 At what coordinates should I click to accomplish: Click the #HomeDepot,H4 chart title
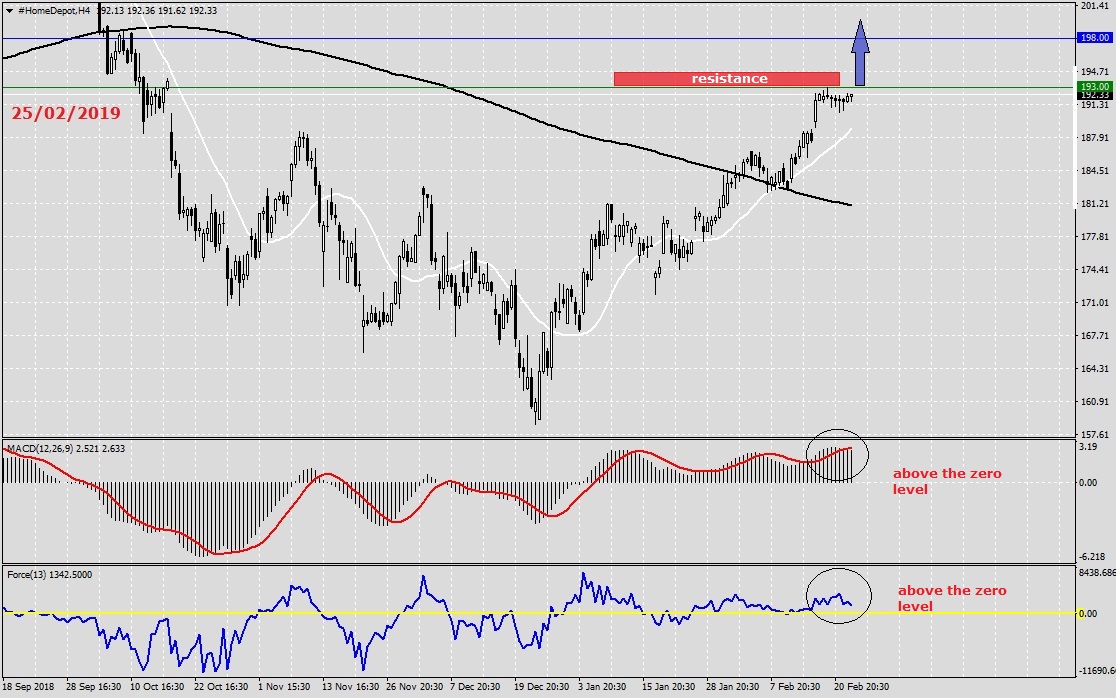pyautogui.click(x=50, y=9)
